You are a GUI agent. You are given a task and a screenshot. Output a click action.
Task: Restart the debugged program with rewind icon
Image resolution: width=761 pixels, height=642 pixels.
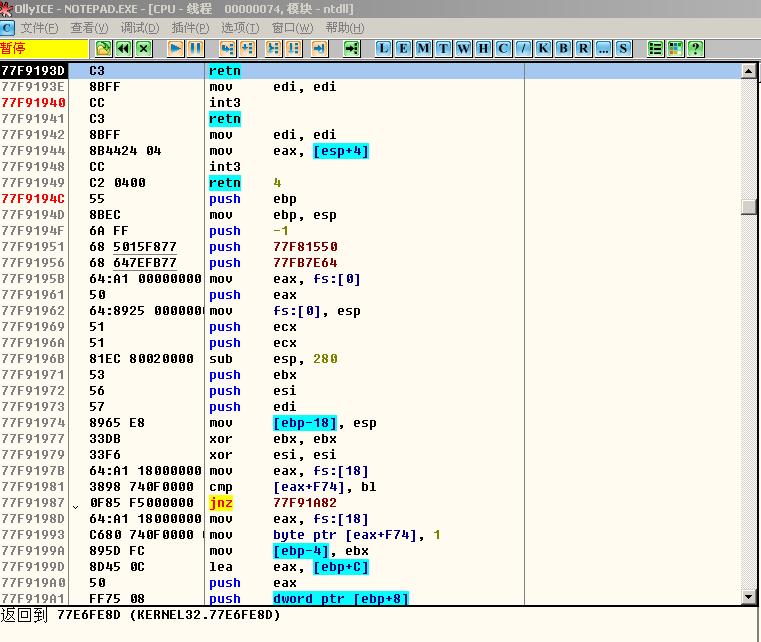pos(124,48)
